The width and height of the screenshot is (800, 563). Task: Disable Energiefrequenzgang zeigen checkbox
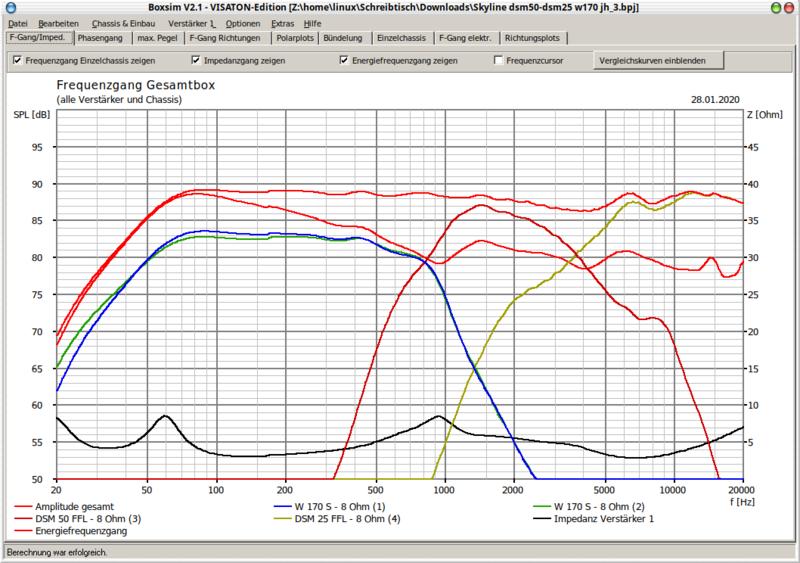[x=345, y=61]
